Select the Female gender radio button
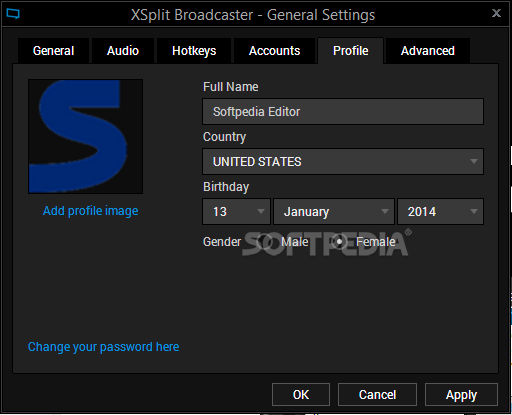 (x=339, y=242)
